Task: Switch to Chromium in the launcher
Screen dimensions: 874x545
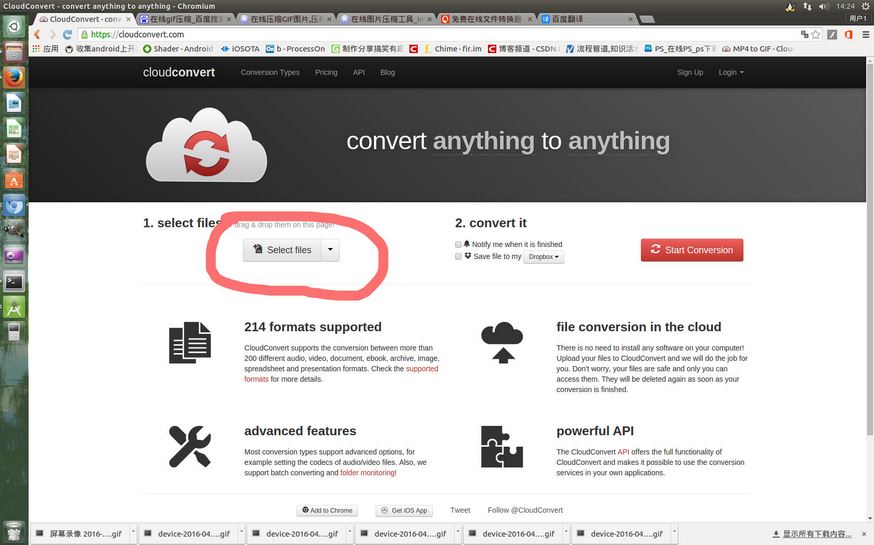Action: click(x=14, y=206)
